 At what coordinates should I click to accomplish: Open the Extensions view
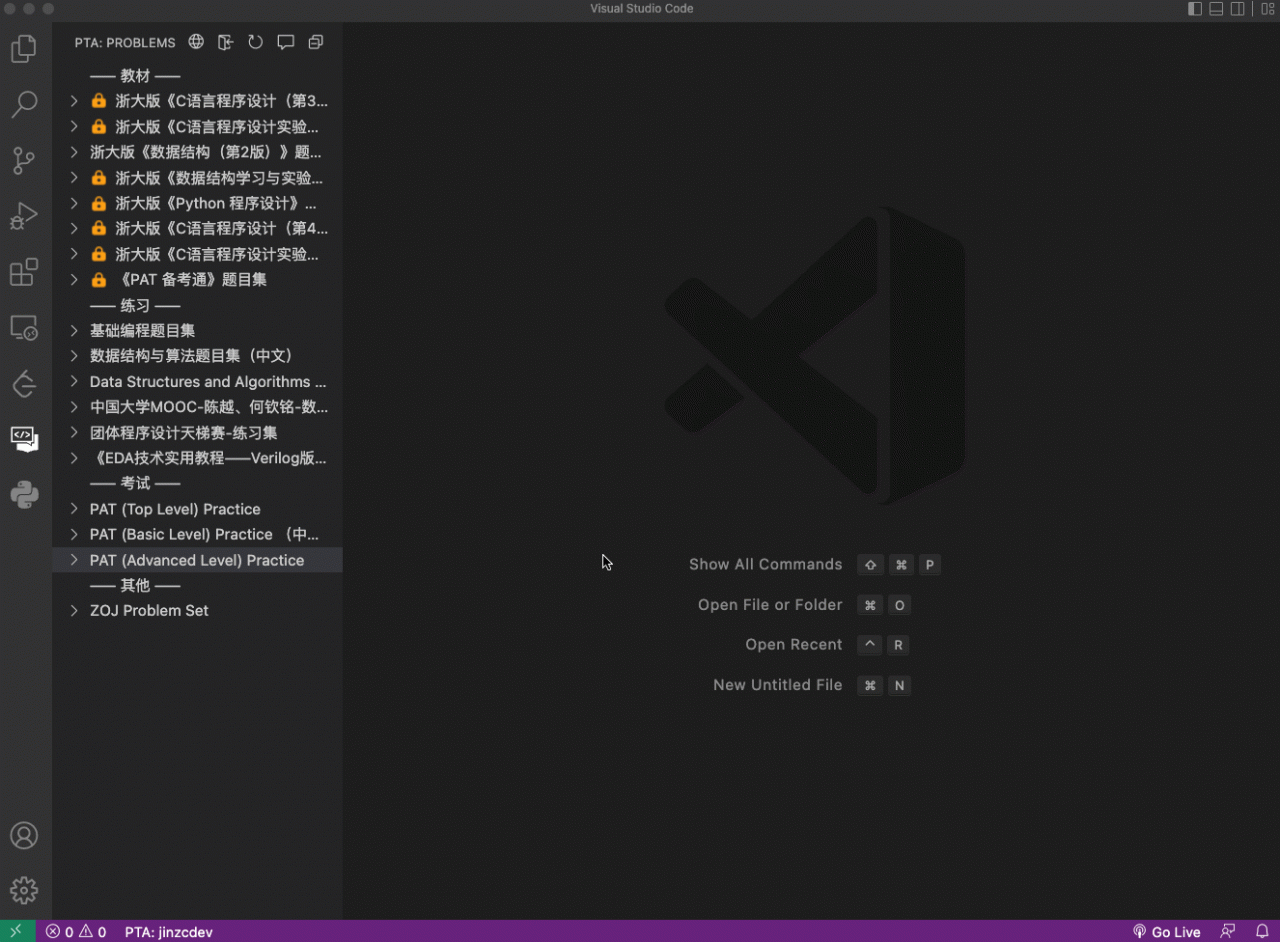24,272
